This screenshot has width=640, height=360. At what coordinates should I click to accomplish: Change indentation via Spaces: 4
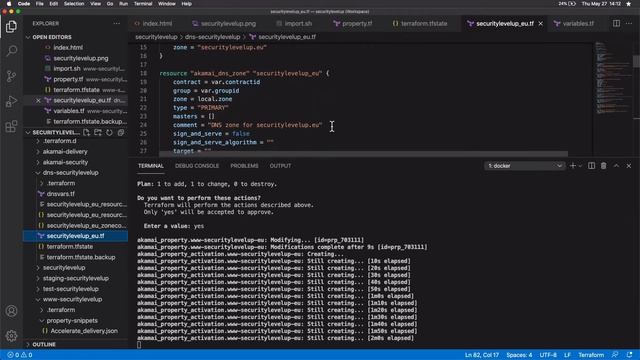point(519,355)
